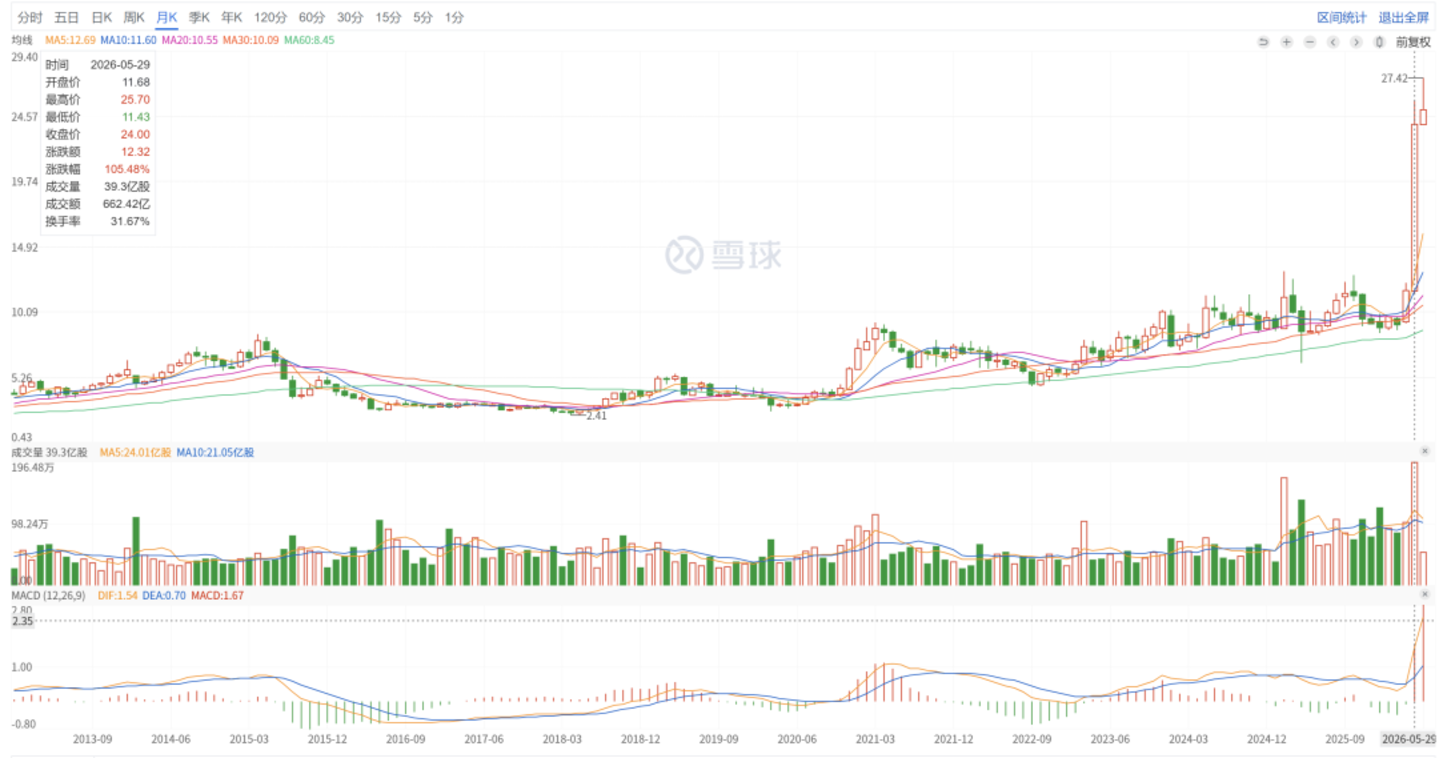Click the volume MA5:24.01亿股 label
Screen dimensions: 1439x758
135,452
